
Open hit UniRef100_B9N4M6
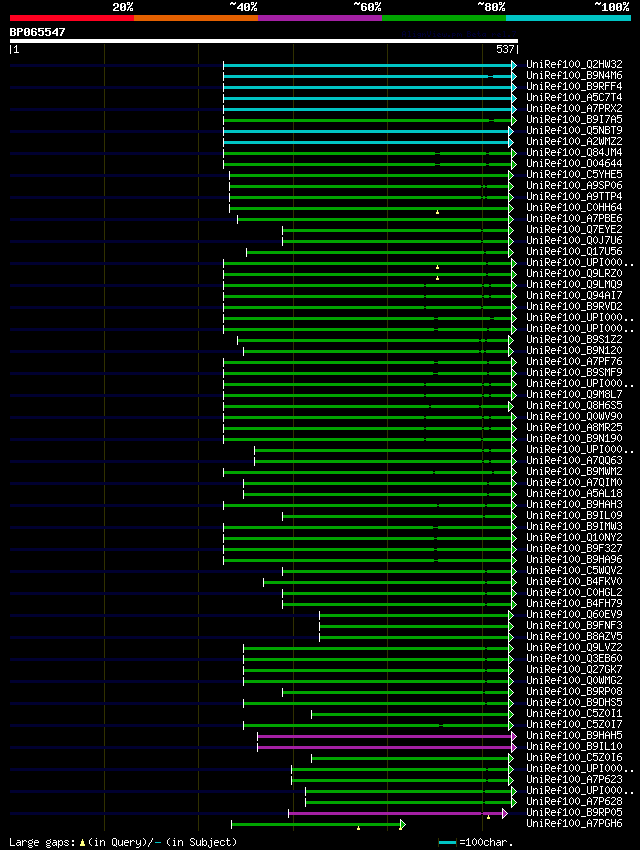pyautogui.click(x=574, y=75)
